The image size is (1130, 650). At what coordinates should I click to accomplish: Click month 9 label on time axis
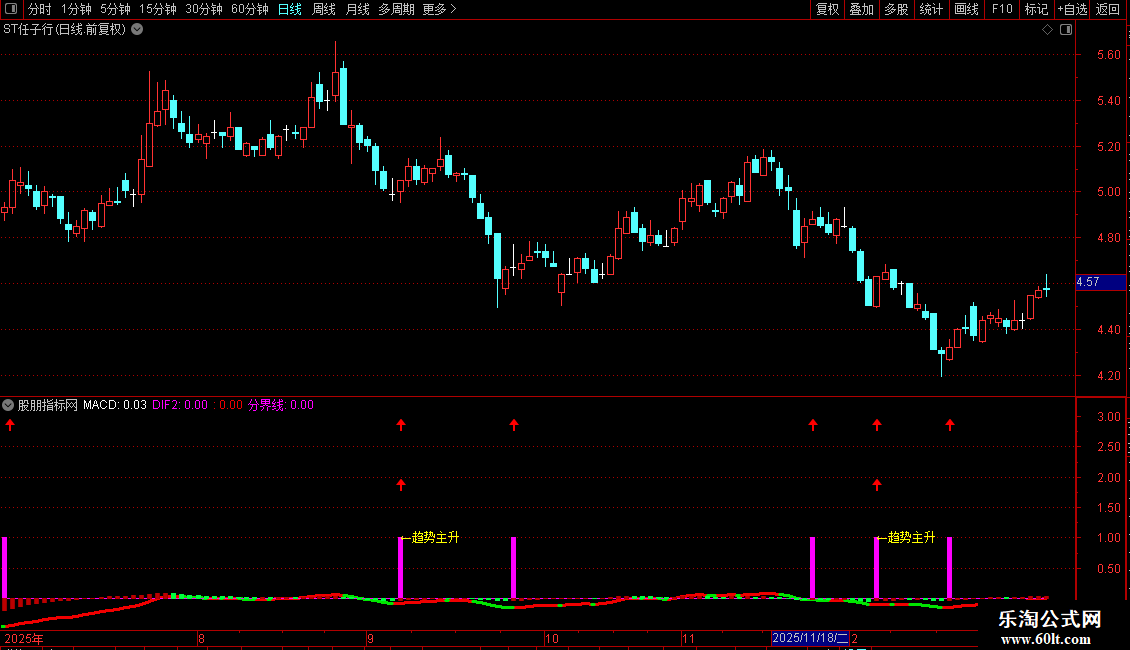click(x=370, y=638)
